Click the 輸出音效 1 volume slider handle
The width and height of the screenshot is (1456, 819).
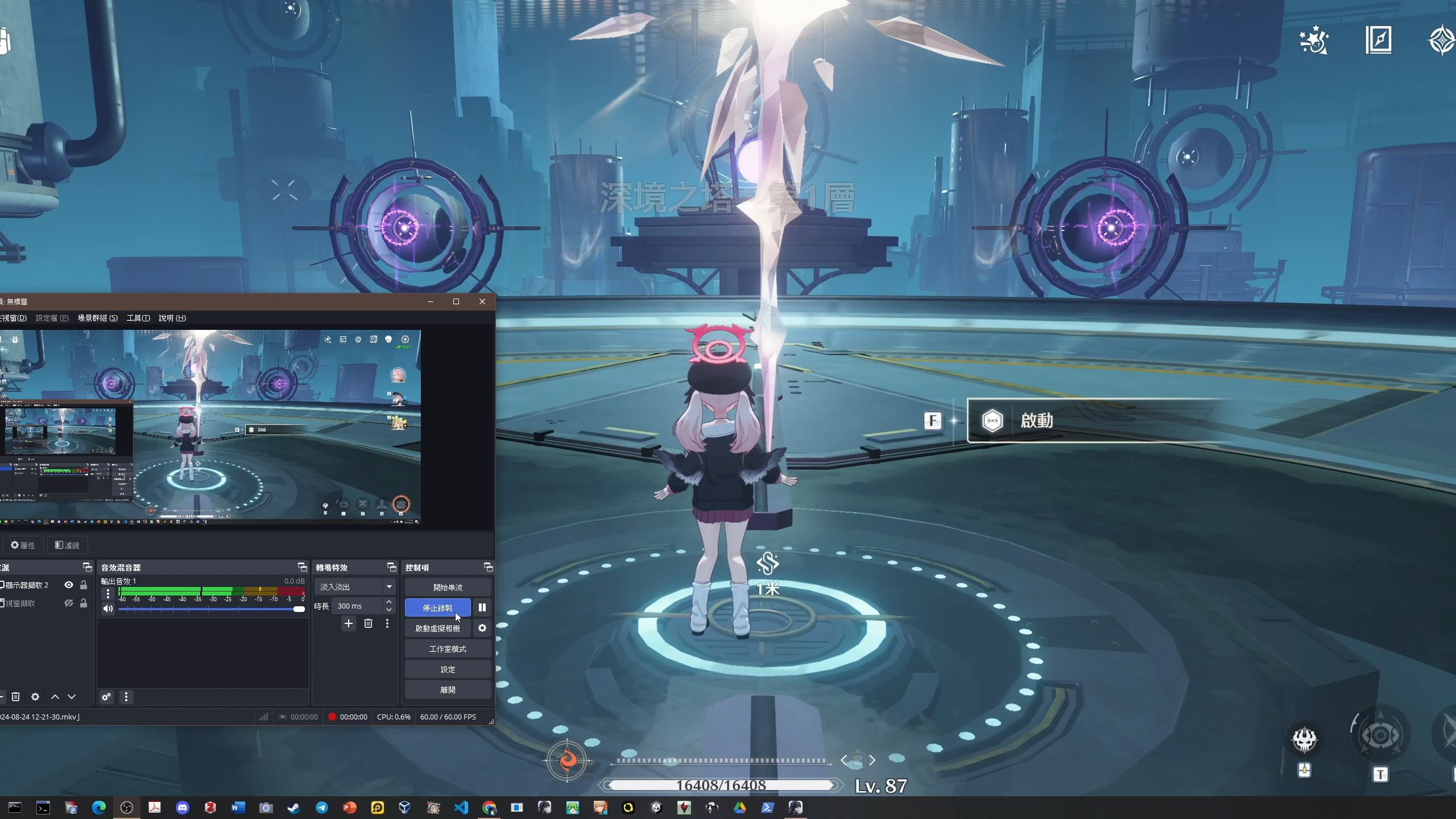299,609
